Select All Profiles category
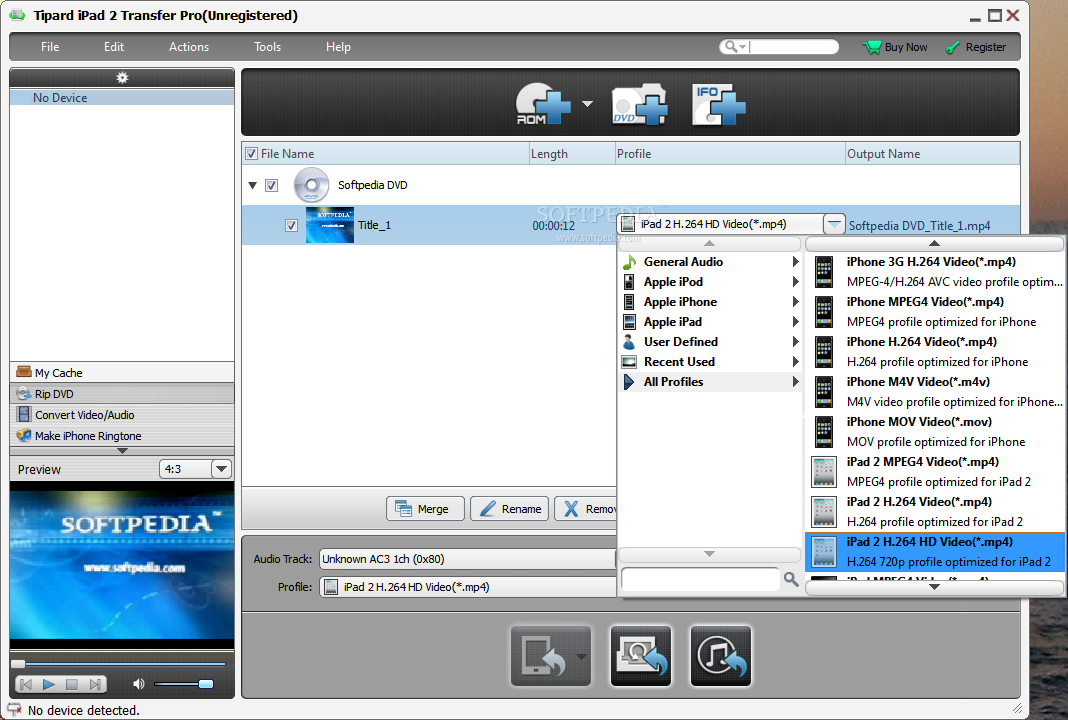The image size is (1068, 720). 710,382
